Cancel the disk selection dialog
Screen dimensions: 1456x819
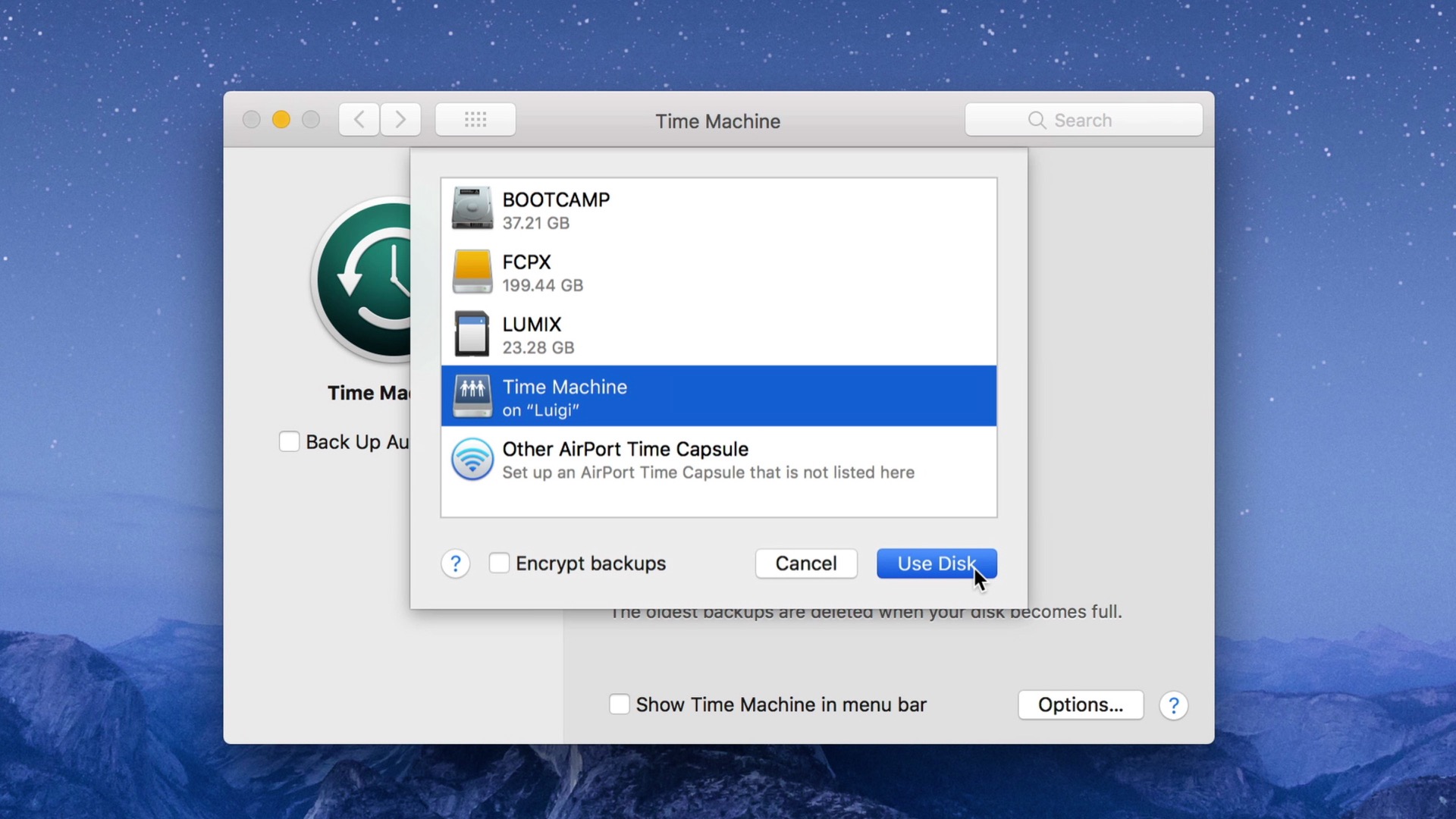pos(806,563)
